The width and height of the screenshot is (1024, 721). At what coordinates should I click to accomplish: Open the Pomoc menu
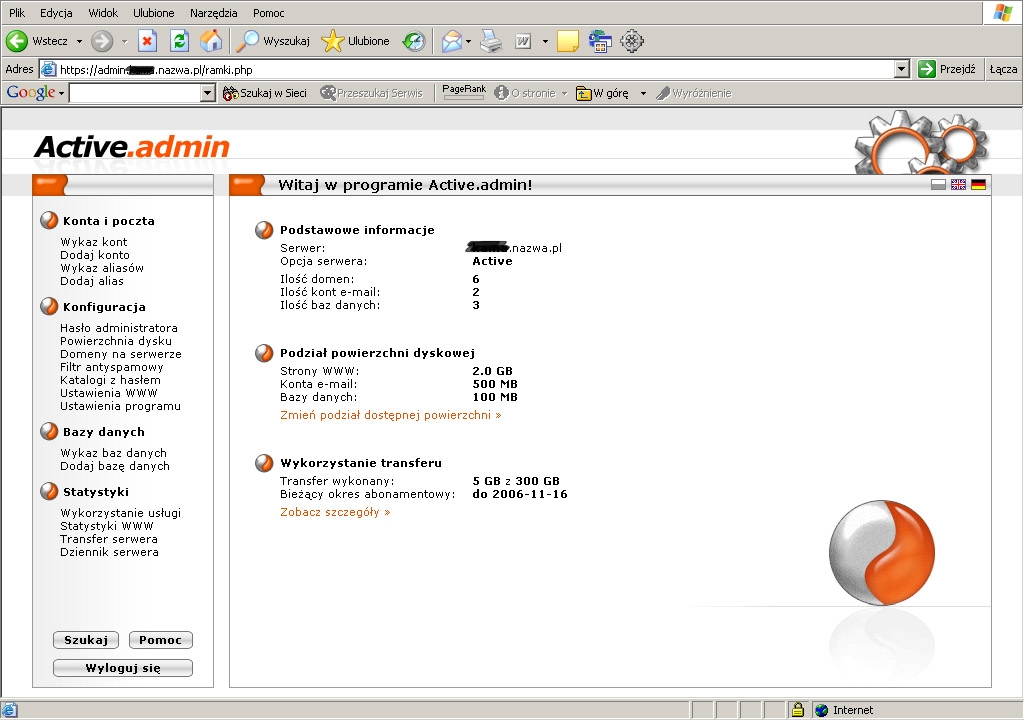coord(268,13)
